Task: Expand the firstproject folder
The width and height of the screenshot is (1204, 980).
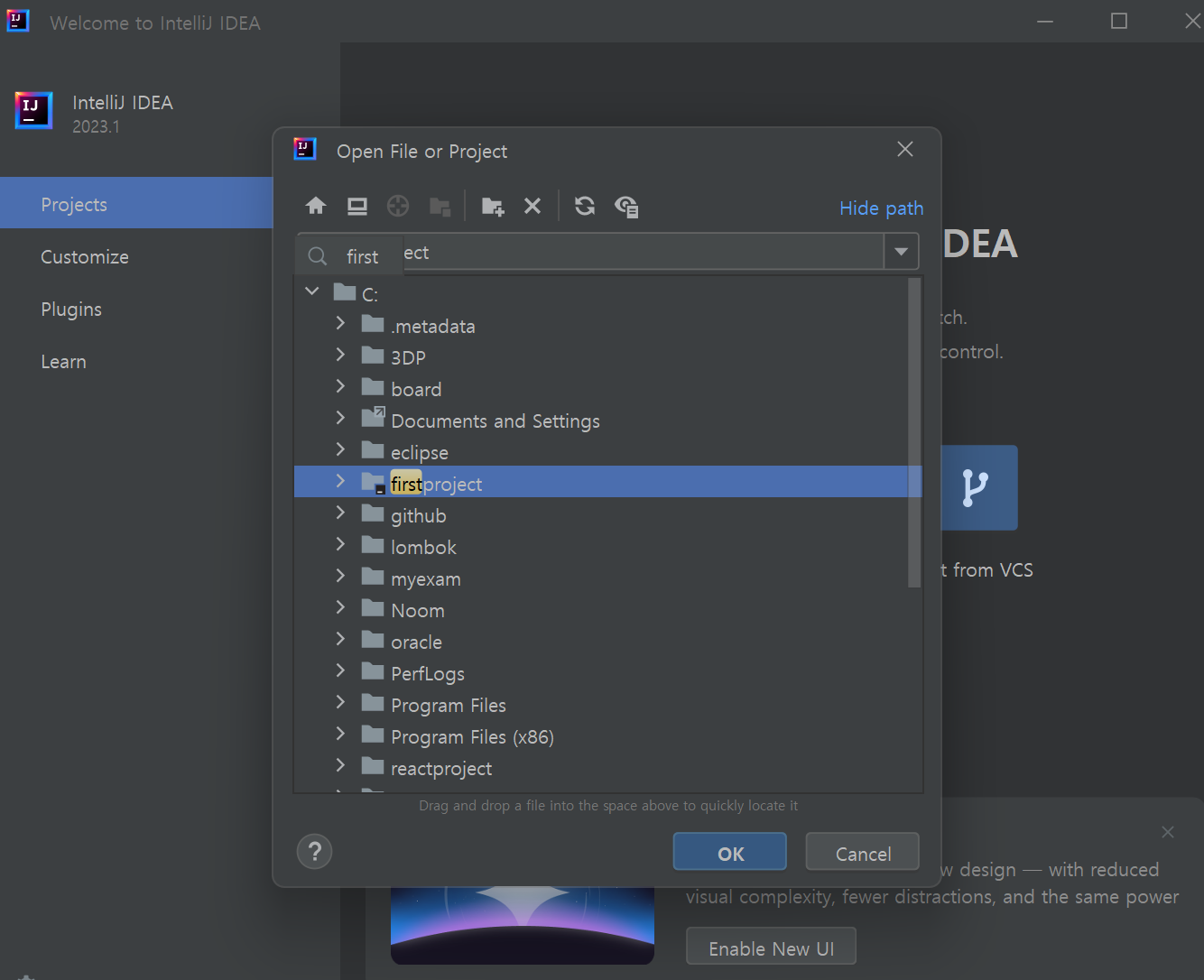Action: click(x=340, y=481)
